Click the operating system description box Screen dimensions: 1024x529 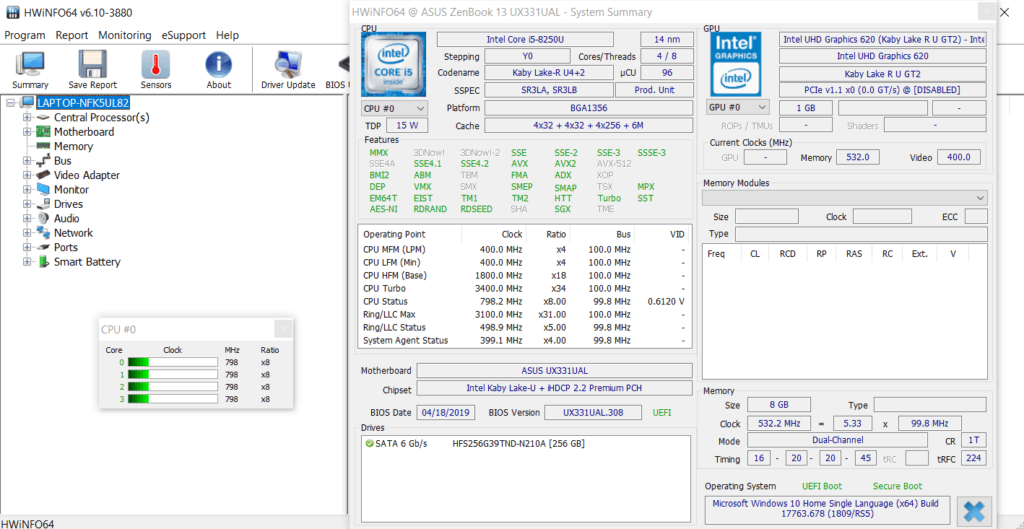828,510
